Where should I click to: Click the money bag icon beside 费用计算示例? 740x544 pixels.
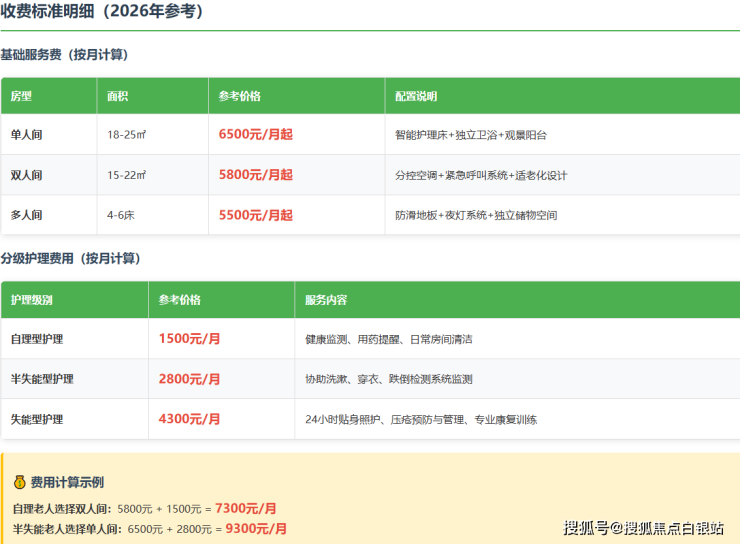(19, 482)
